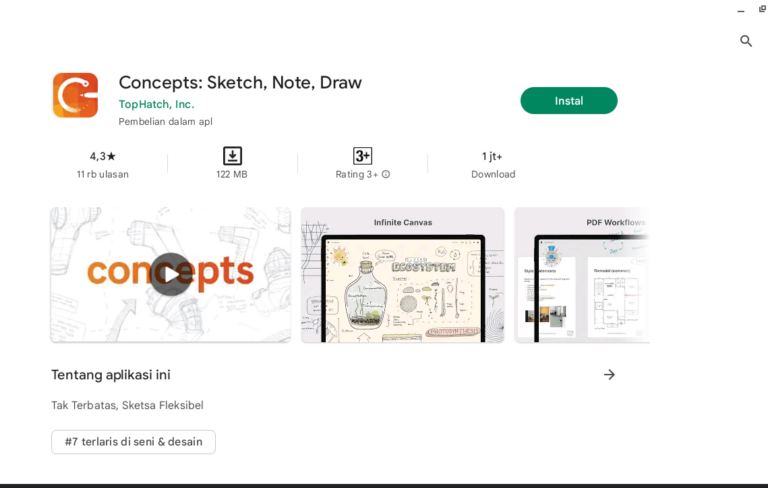Minimize the Play Store window
This screenshot has width=768, height=488.
(x=740, y=9)
